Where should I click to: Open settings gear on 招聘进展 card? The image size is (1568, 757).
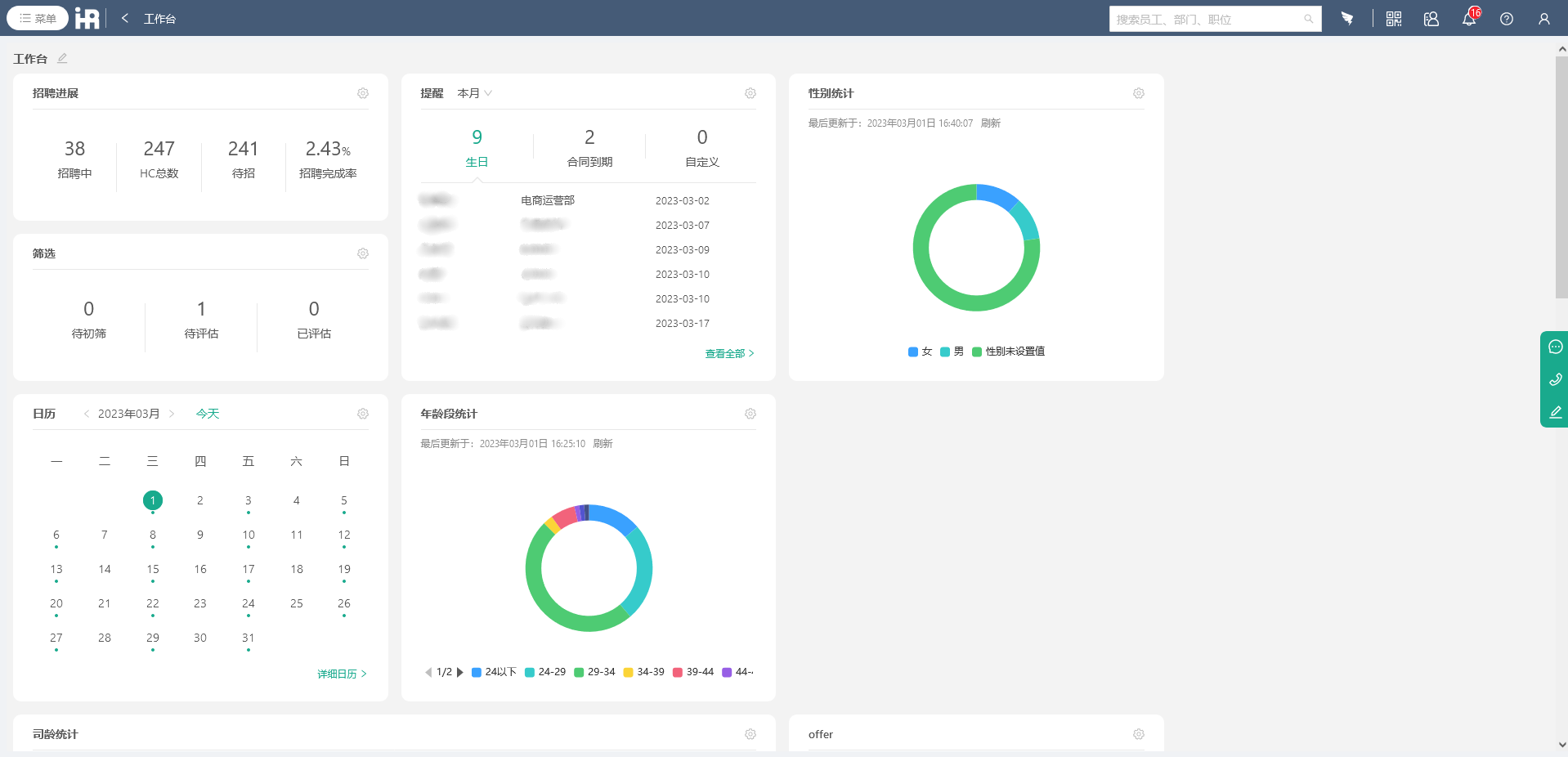coord(363,93)
